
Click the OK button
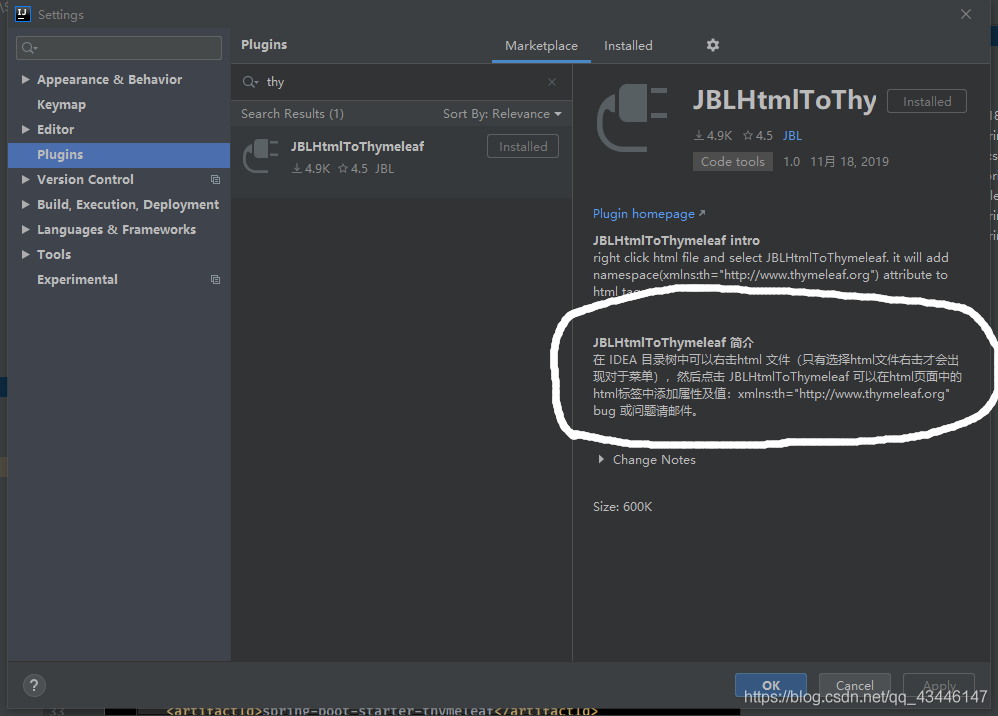[x=771, y=685]
